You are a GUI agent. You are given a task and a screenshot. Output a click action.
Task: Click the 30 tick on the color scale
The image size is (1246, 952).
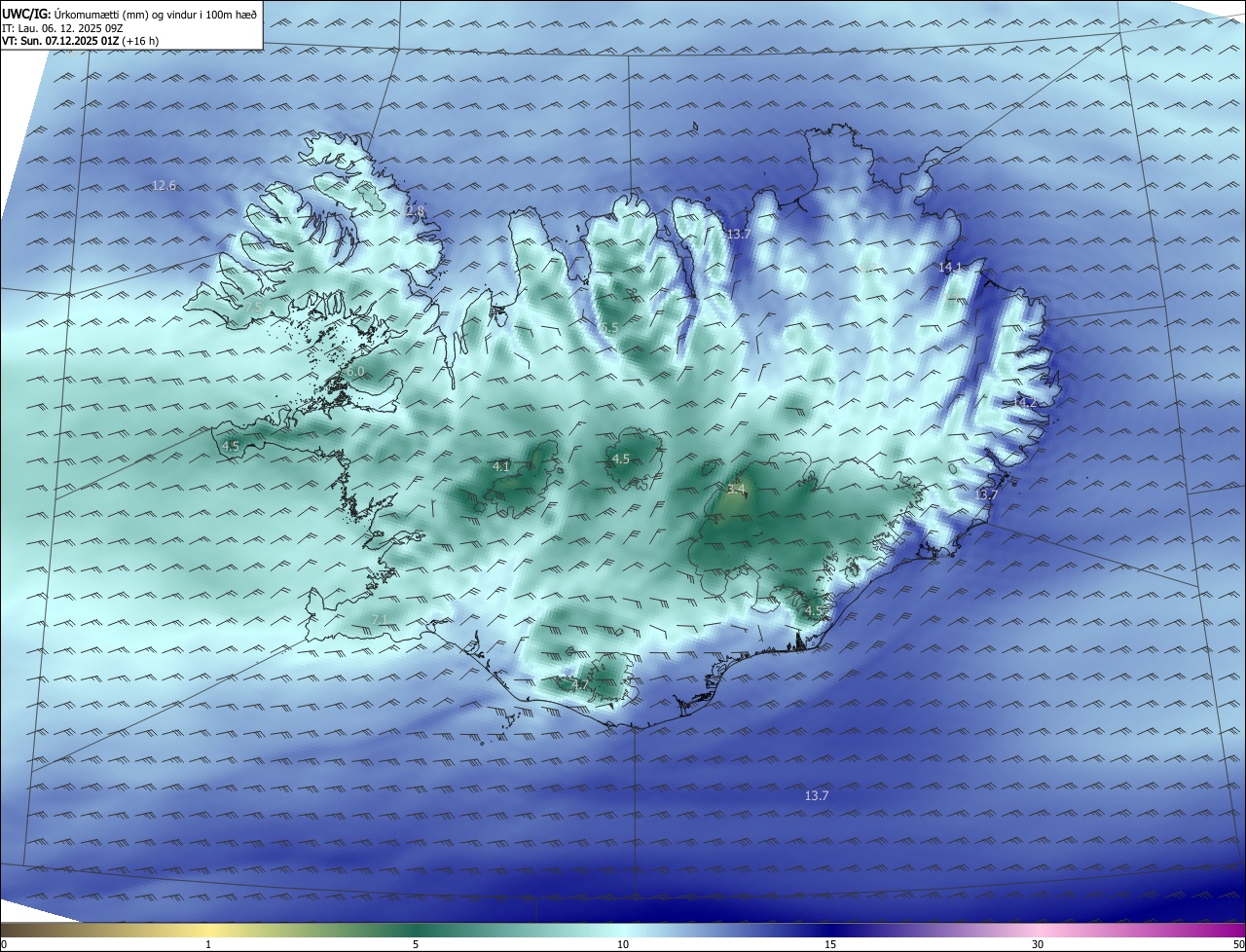[x=1038, y=944]
